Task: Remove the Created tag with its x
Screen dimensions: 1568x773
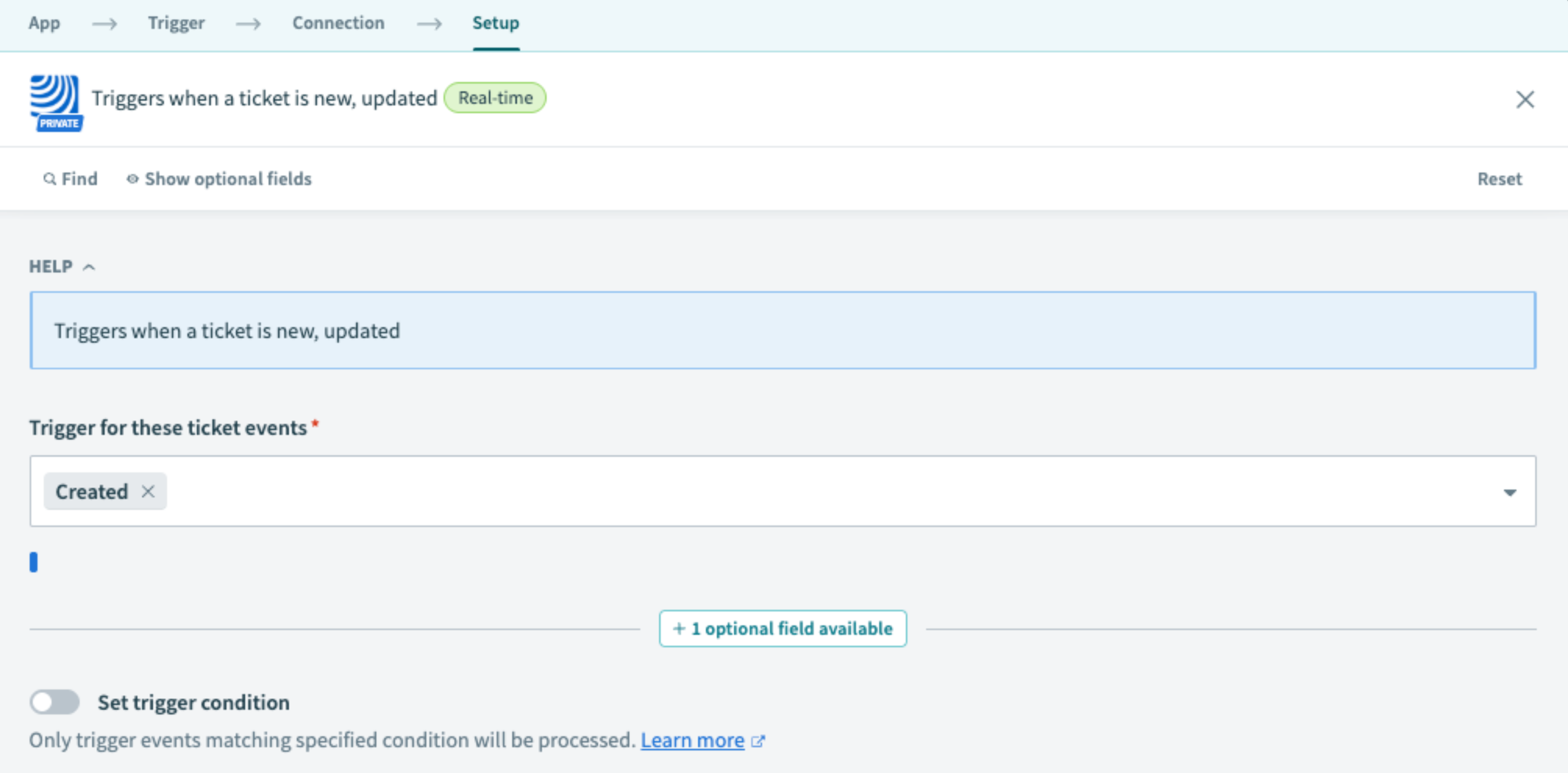Action: click(x=148, y=492)
